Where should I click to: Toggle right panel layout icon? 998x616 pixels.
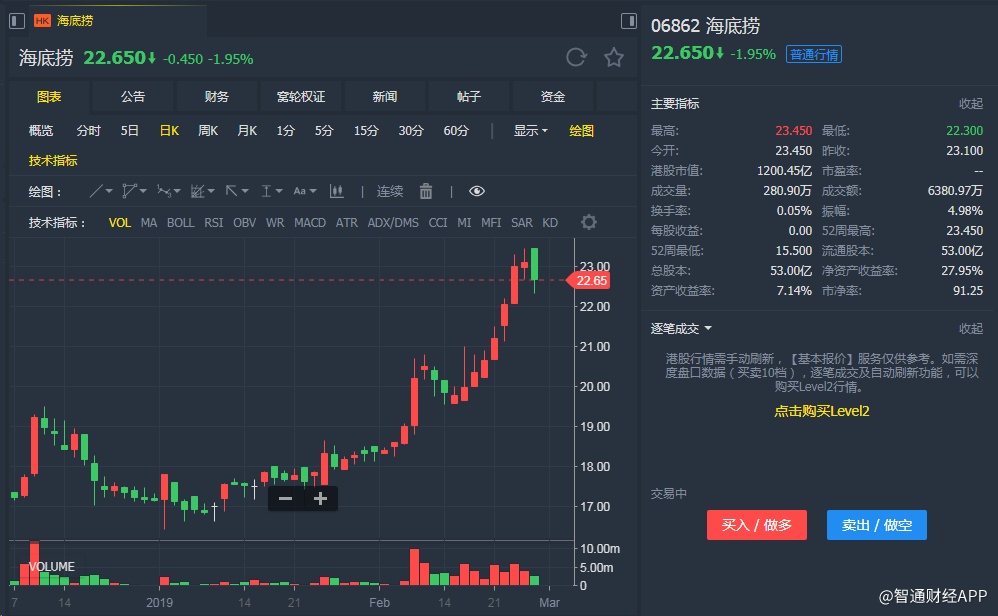coord(629,21)
